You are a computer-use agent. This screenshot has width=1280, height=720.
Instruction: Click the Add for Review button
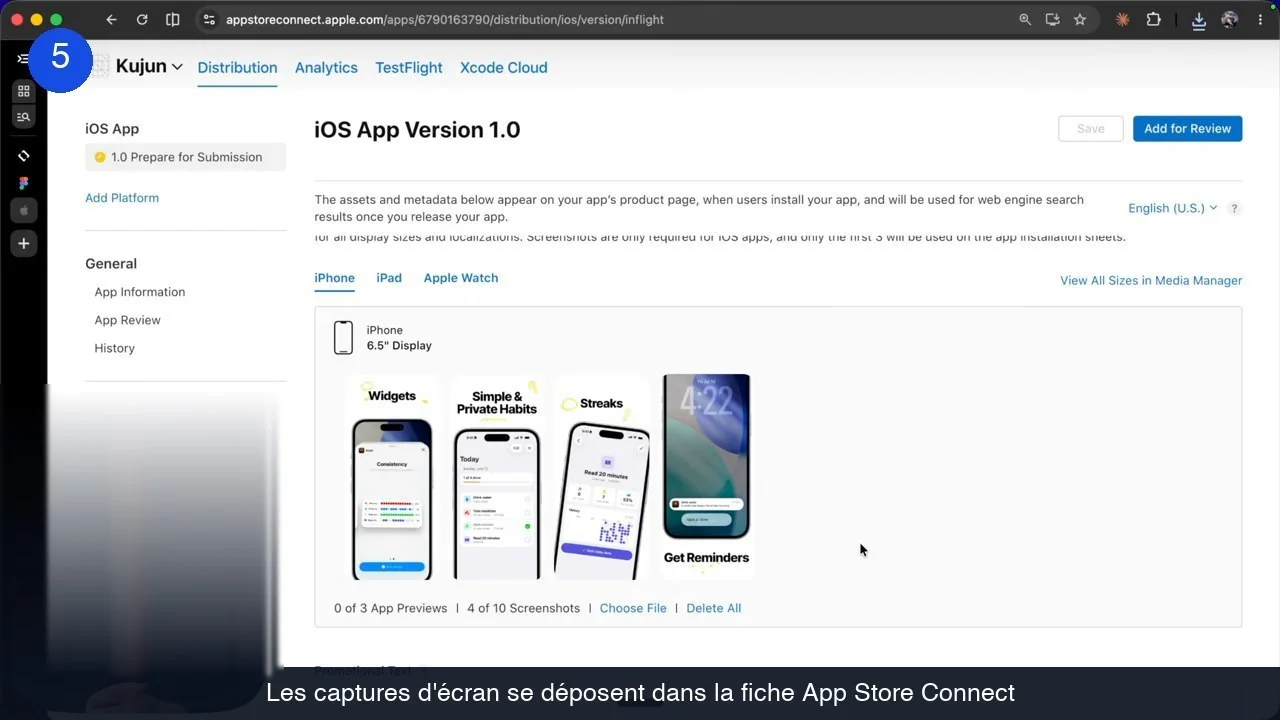[1187, 129]
